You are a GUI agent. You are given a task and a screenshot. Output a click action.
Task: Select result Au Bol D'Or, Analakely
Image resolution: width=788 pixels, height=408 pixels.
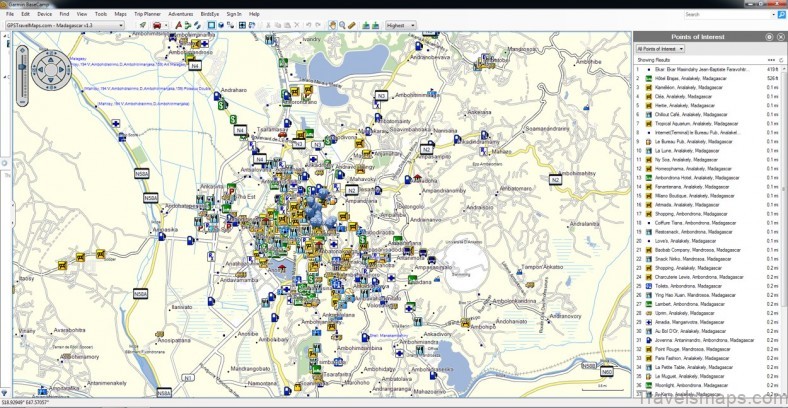(708, 331)
